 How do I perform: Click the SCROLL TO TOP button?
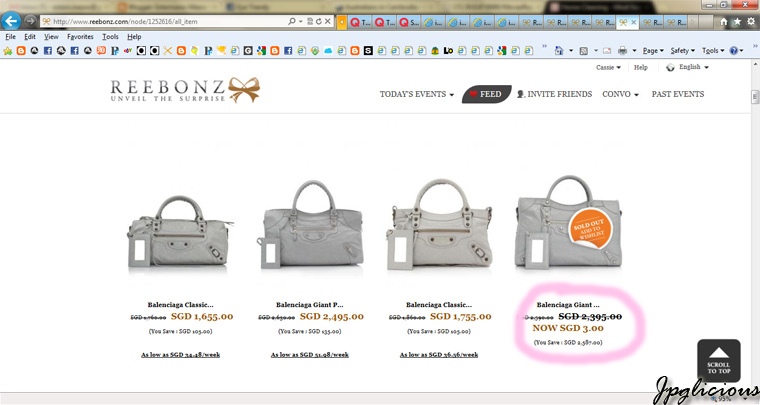pyautogui.click(x=718, y=360)
